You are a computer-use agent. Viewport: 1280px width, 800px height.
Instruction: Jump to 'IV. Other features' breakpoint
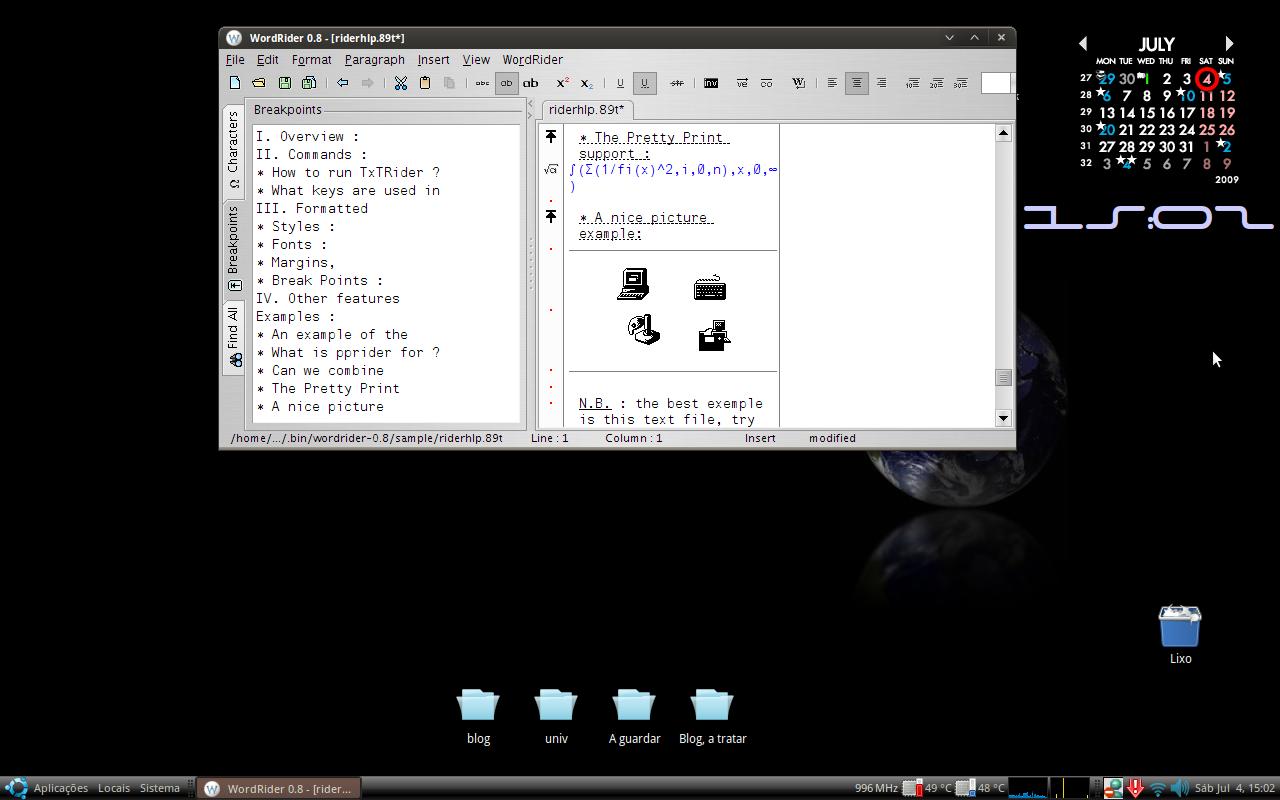pyautogui.click(x=327, y=298)
